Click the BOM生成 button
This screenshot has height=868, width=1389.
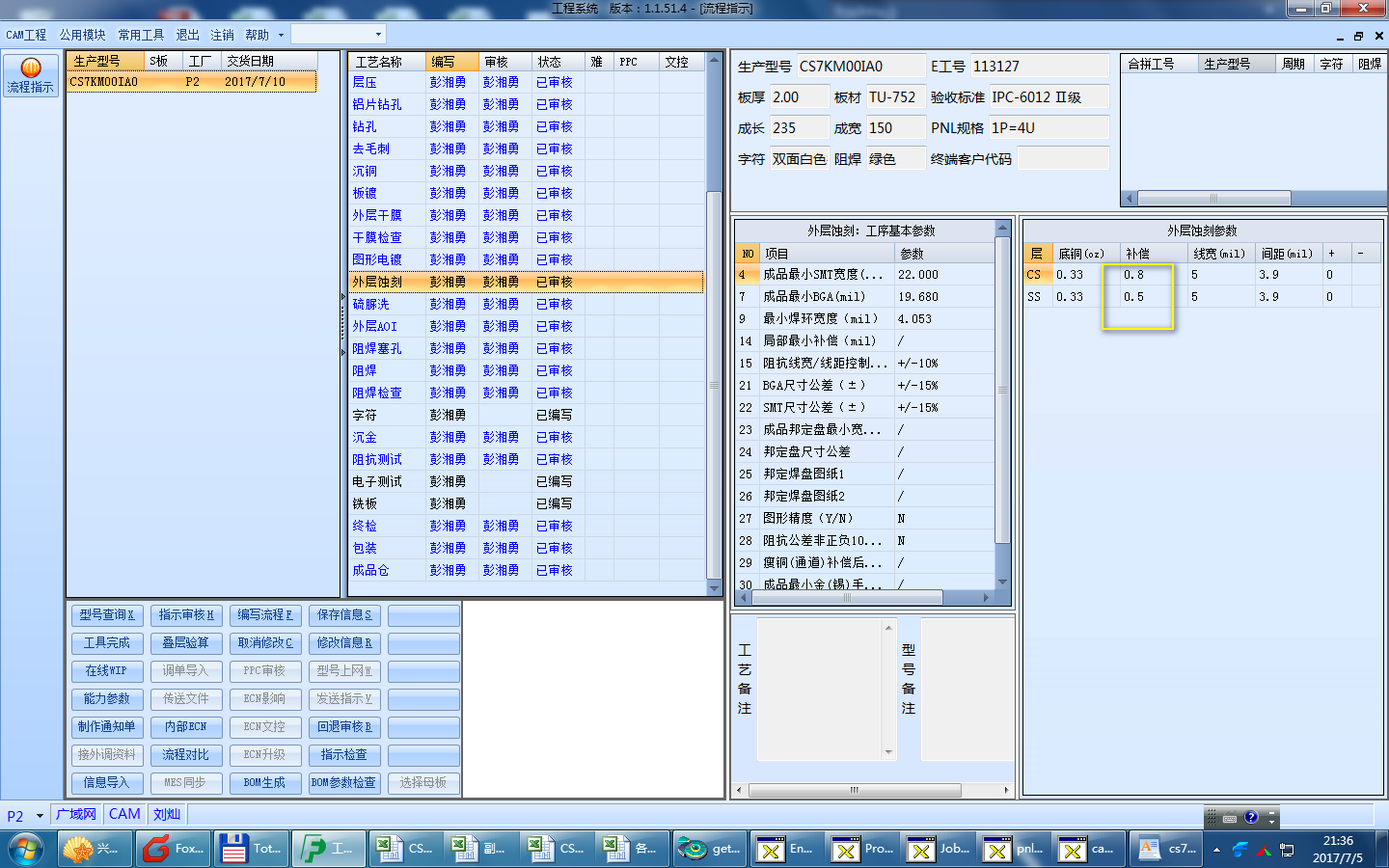pos(265,783)
